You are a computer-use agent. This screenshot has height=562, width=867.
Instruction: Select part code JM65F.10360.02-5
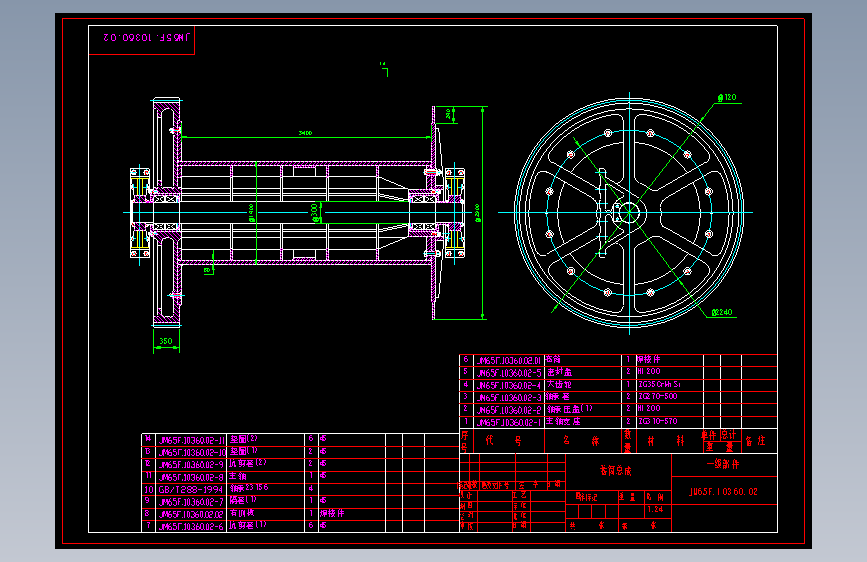point(509,373)
